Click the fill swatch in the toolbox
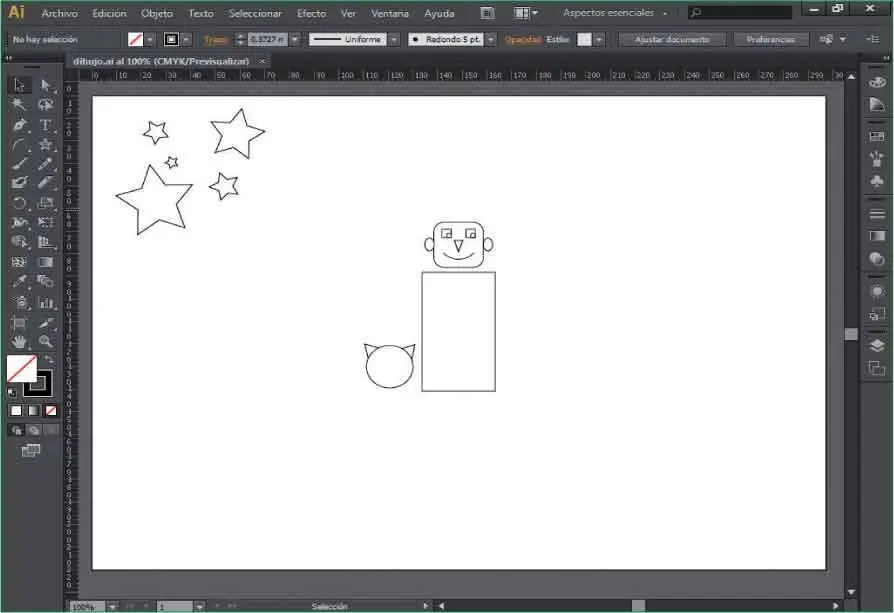 [22, 368]
